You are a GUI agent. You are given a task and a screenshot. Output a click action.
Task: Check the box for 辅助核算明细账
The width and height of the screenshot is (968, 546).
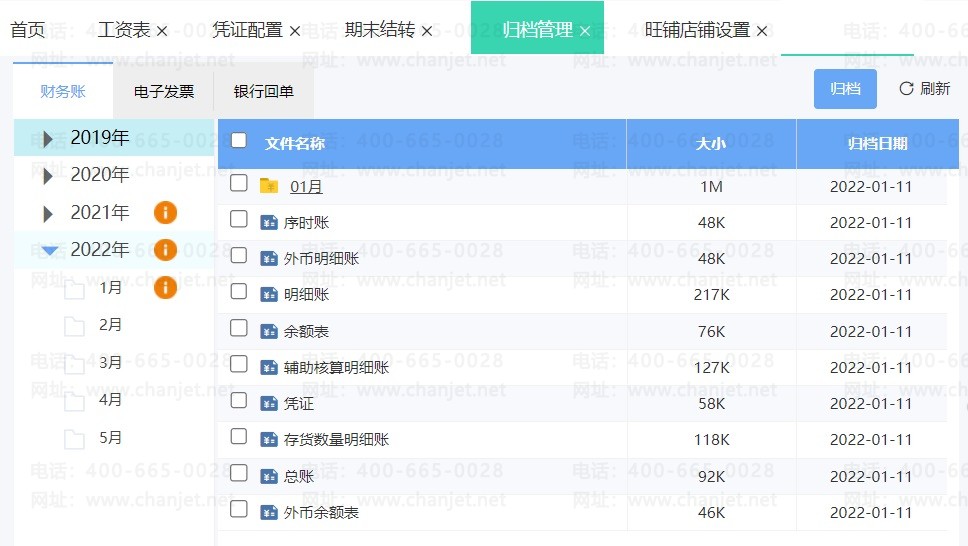[x=239, y=364]
